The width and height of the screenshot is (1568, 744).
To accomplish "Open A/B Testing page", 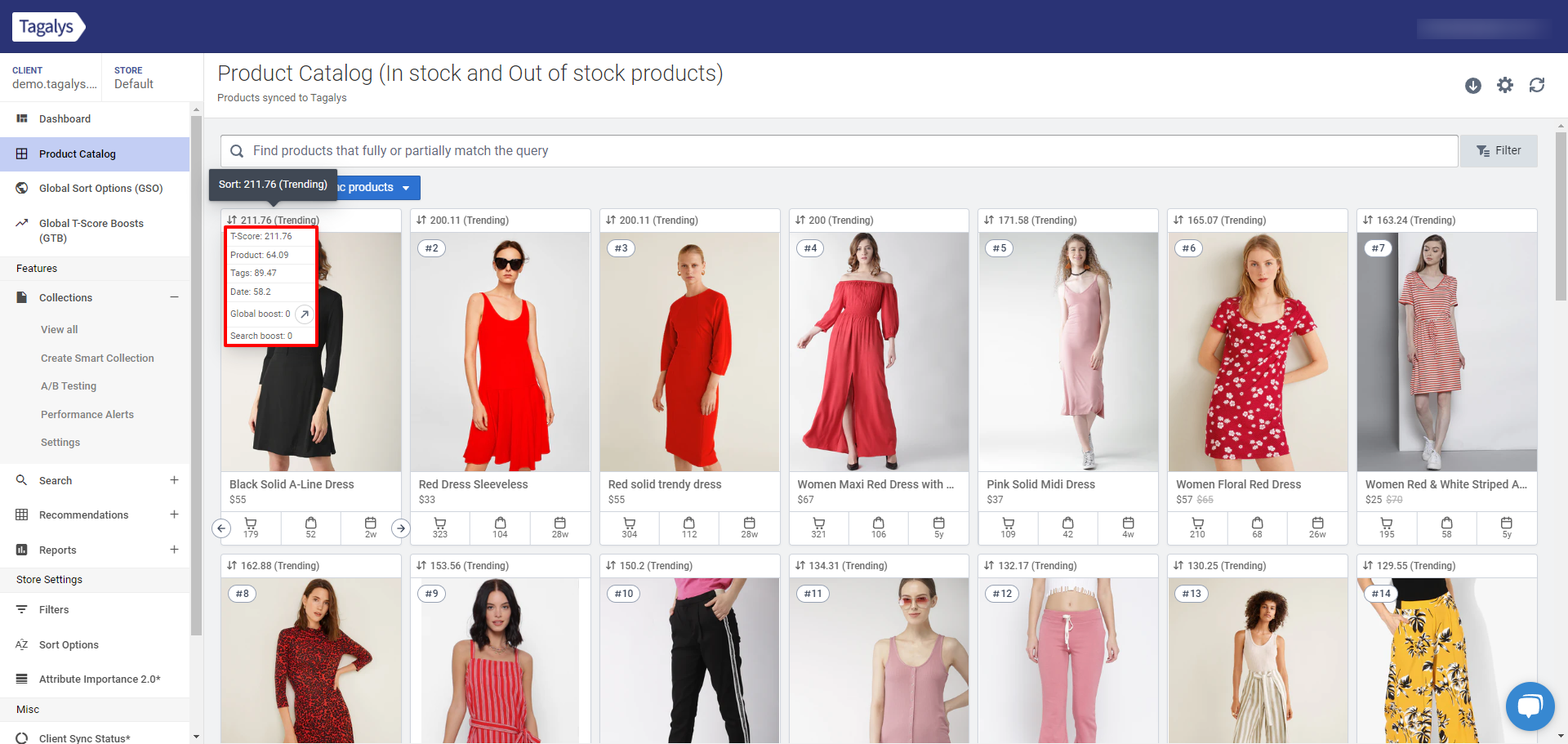I will click(69, 386).
